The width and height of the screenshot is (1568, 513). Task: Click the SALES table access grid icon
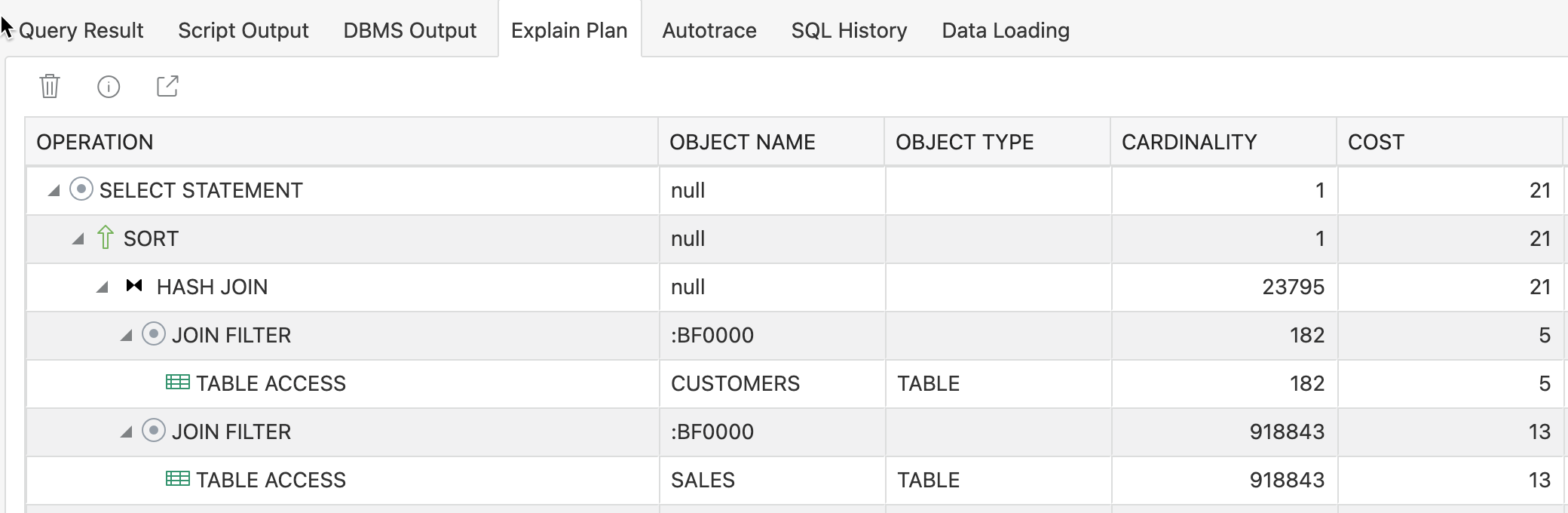(x=178, y=479)
